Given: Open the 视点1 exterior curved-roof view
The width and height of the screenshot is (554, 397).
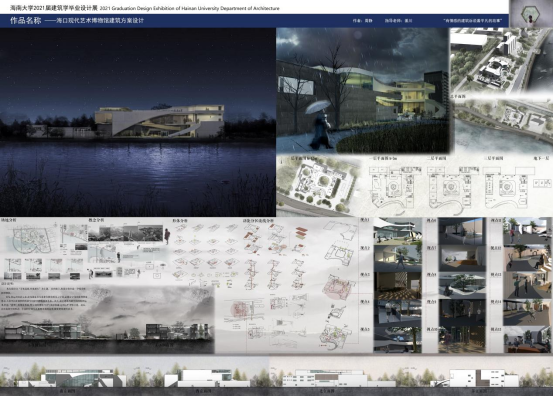Looking at the screenshot, I should (x=398, y=231).
